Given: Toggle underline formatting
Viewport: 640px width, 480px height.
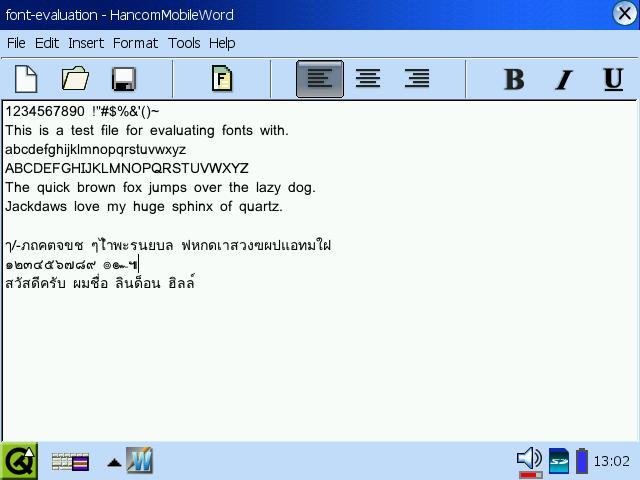Looking at the screenshot, I should (613, 79).
